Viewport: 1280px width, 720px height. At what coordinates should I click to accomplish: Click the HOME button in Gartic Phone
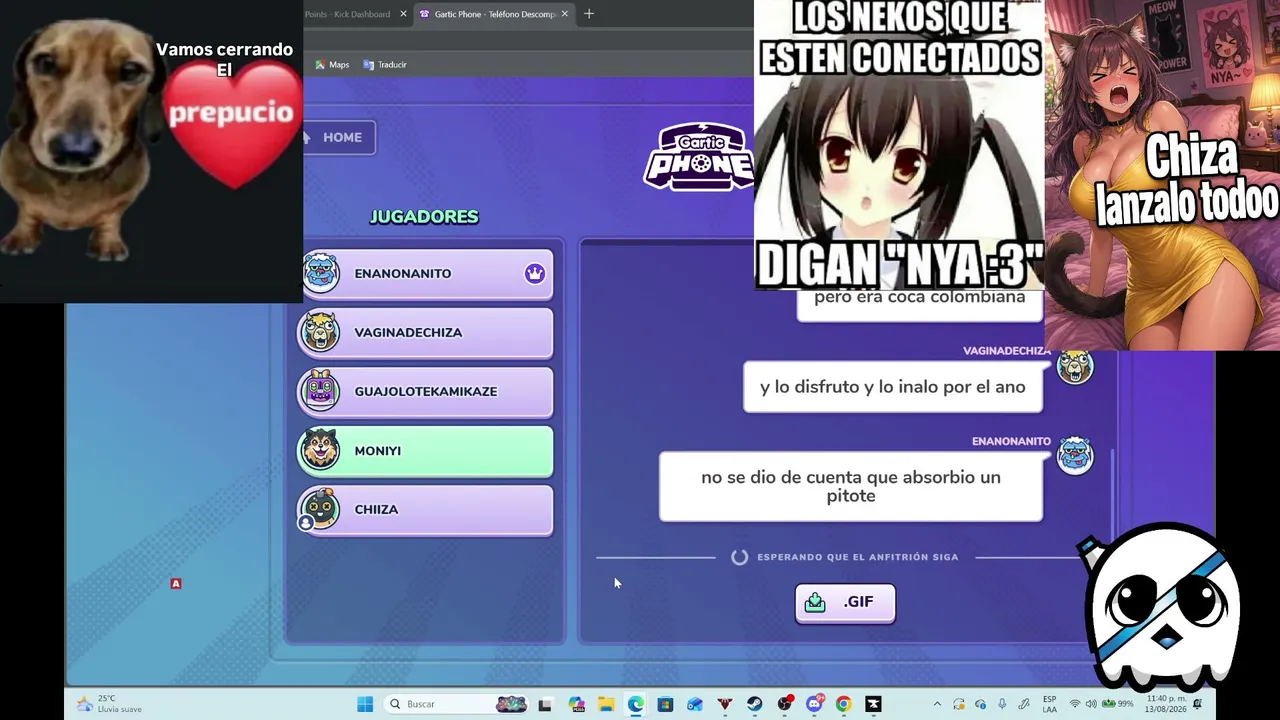[339, 137]
